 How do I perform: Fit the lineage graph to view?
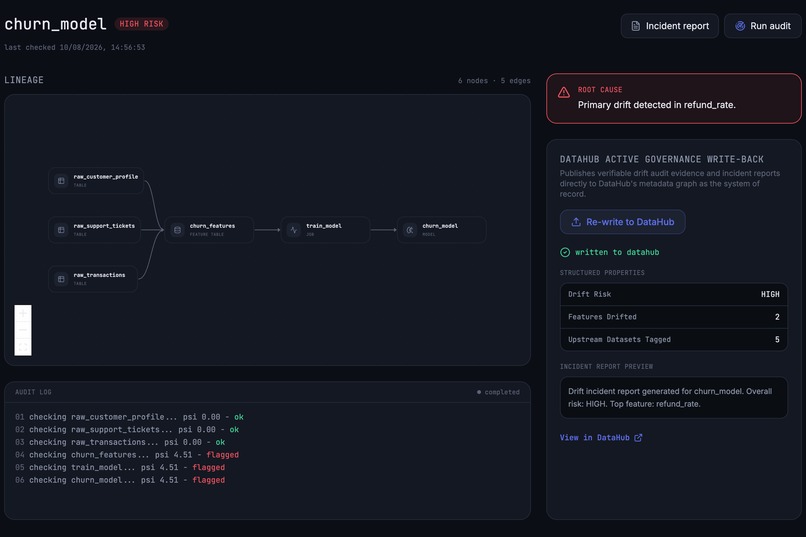(x=23, y=347)
